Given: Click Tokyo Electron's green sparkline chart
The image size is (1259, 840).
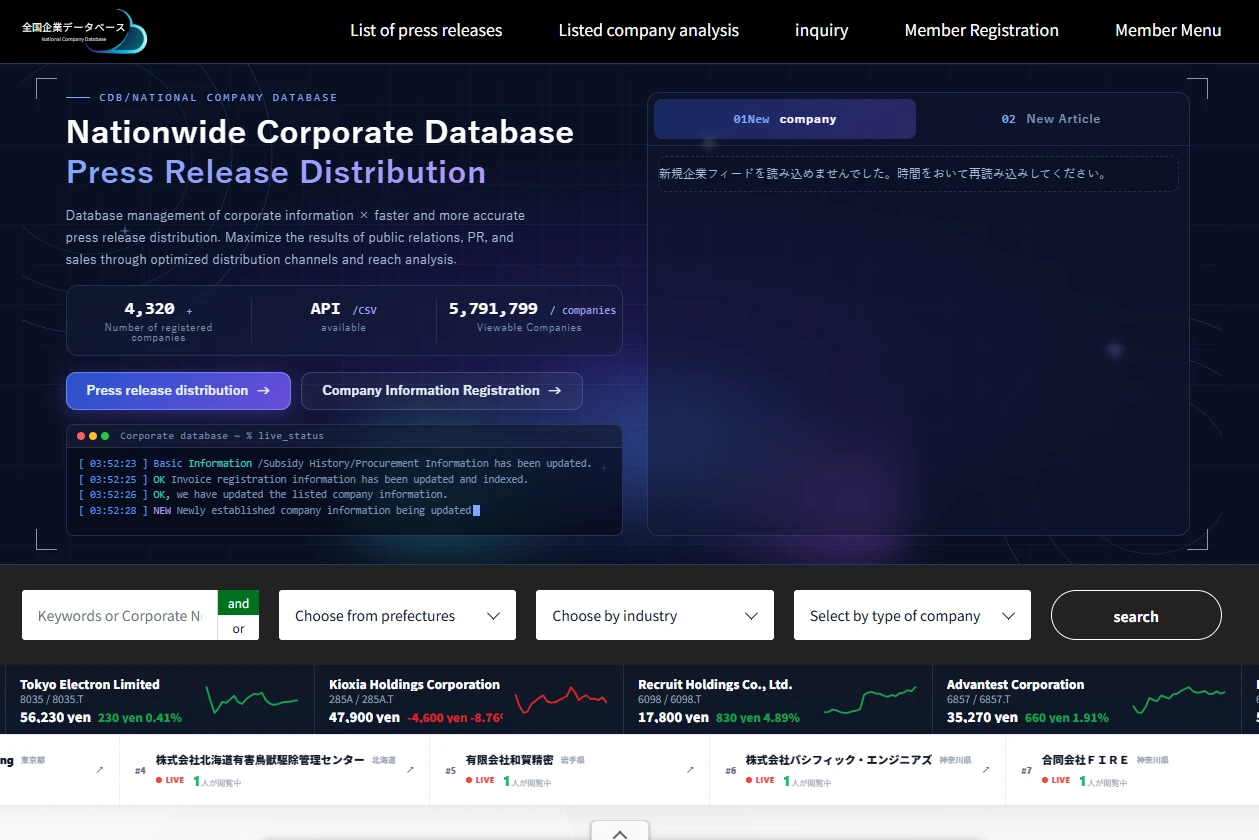Looking at the screenshot, I should tap(252, 699).
